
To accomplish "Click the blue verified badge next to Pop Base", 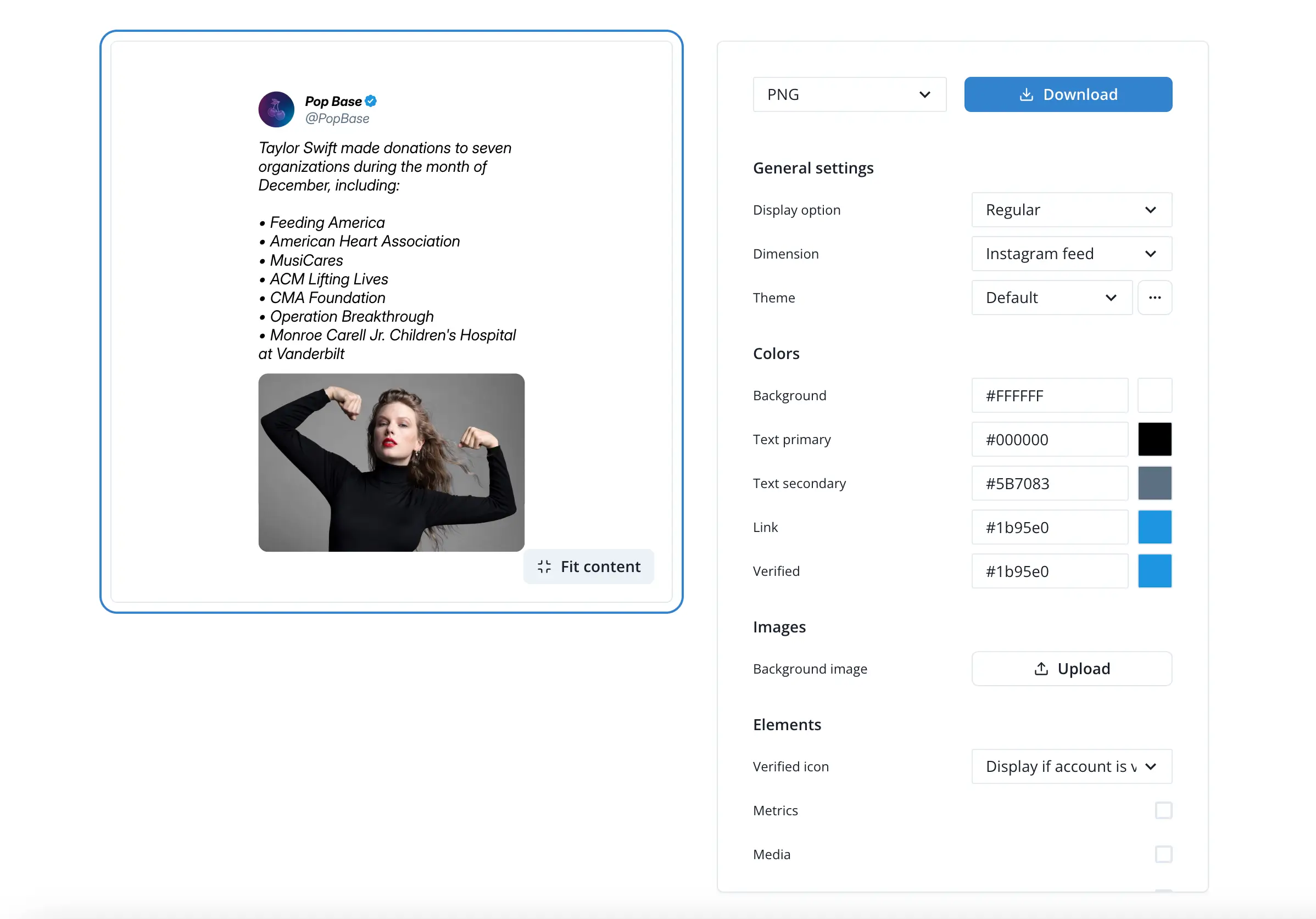I will [x=371, y=102].
